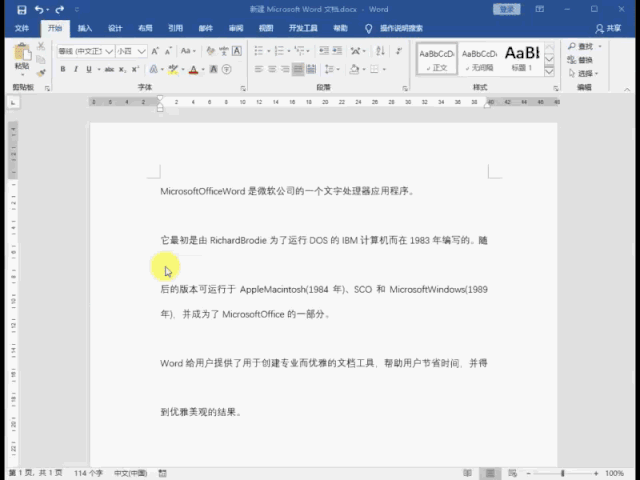The height and width of the screenshot is (480, 640).
Task: Switch to web layout view in status bar
Action: coord(513,473)
